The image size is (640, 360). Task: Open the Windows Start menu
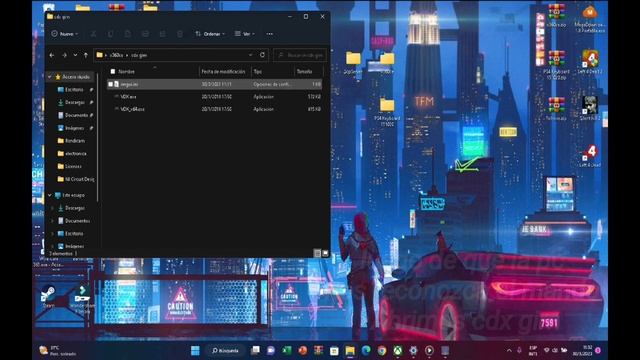pyautogui.click(x=195, y=350)
